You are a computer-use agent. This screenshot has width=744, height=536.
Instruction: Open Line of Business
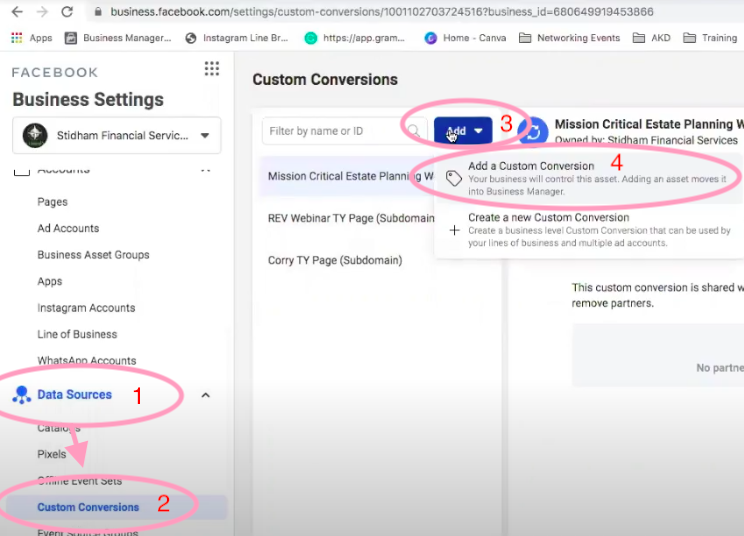[77, 334]
